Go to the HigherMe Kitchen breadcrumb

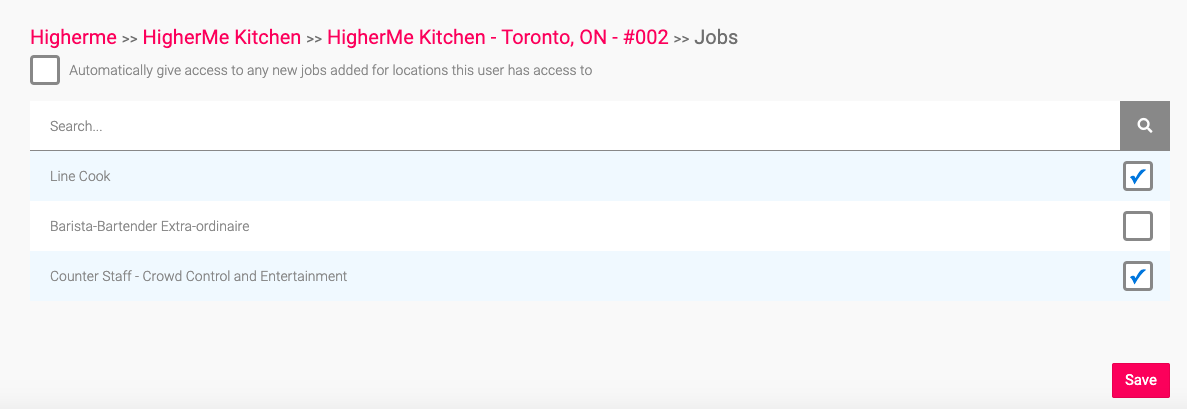[222, 37]
